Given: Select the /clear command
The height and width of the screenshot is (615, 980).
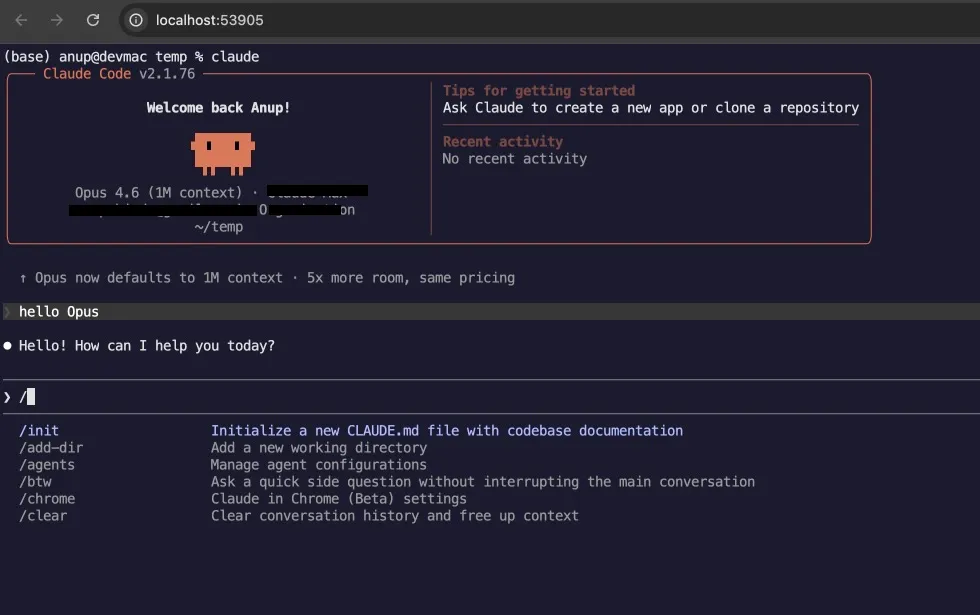Looking at the screenshot, I should click(42, 516).
